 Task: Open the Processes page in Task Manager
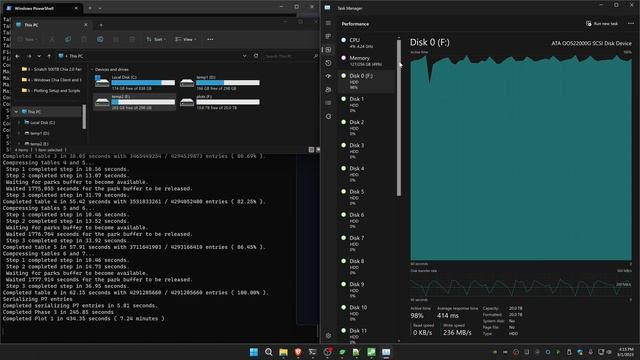point(328,36)
